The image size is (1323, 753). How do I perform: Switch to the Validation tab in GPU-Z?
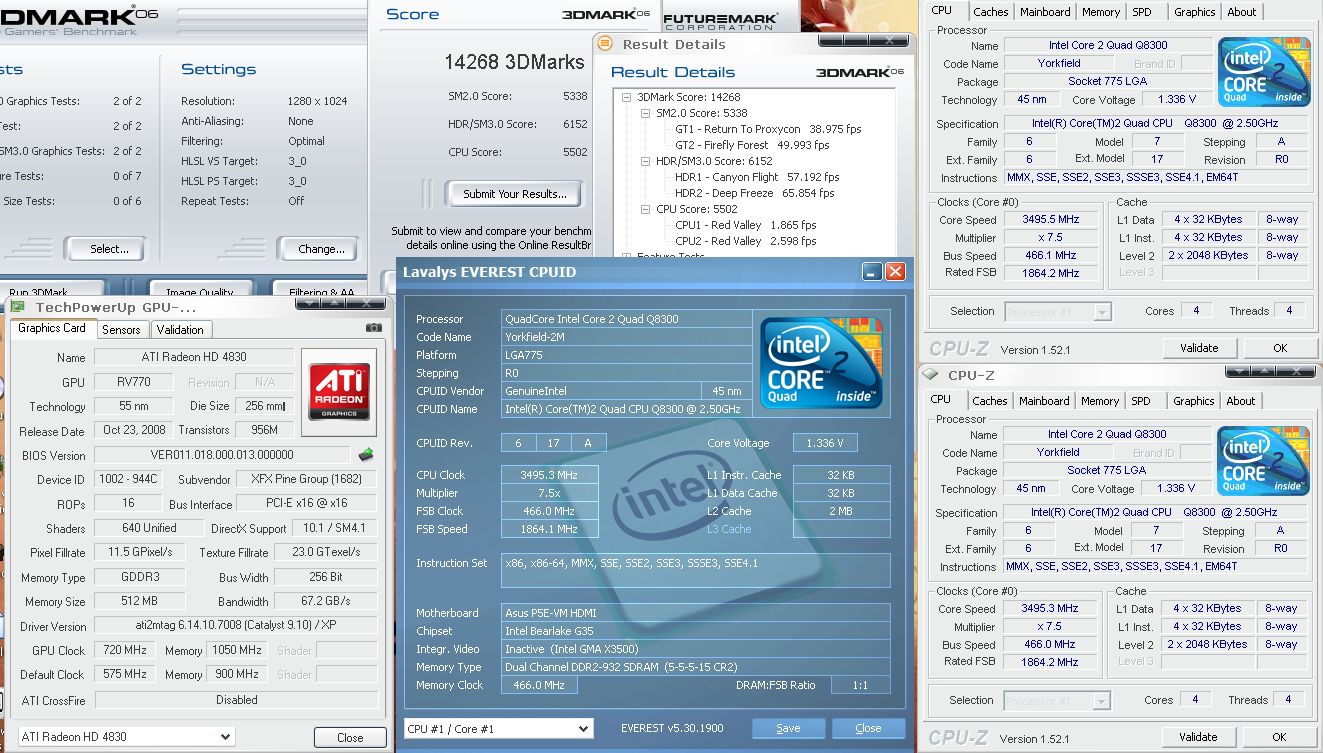180,329
